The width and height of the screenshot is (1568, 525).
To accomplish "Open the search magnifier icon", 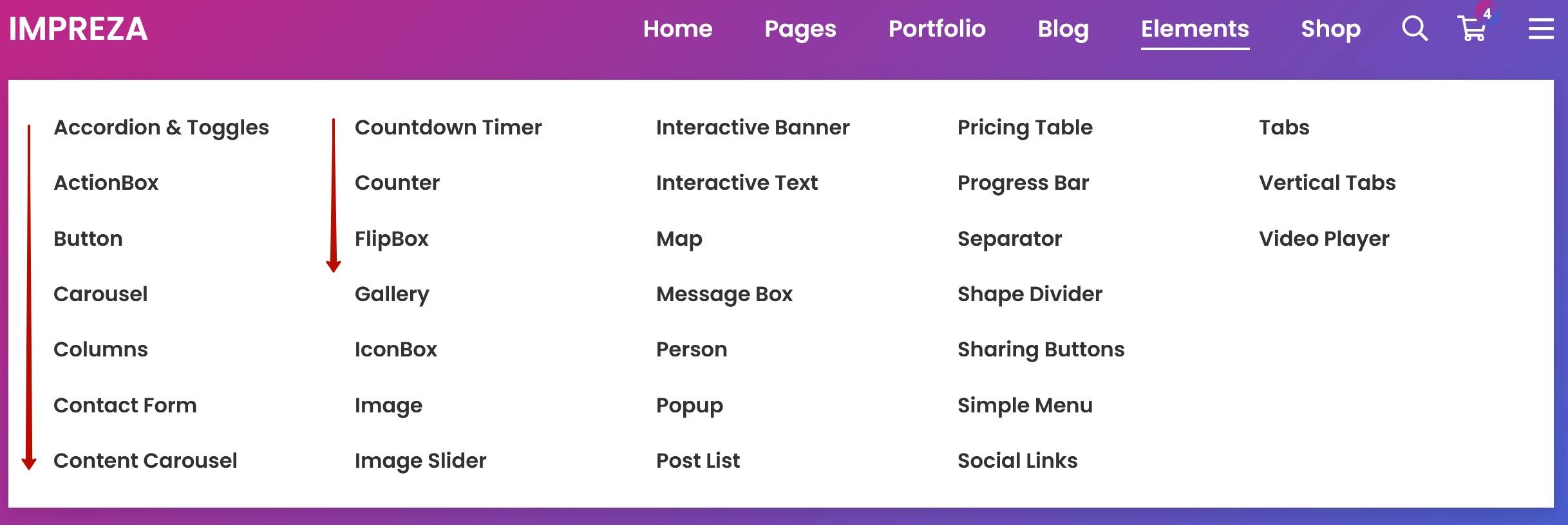I will pyautogui.click(x=1415, y=28).
